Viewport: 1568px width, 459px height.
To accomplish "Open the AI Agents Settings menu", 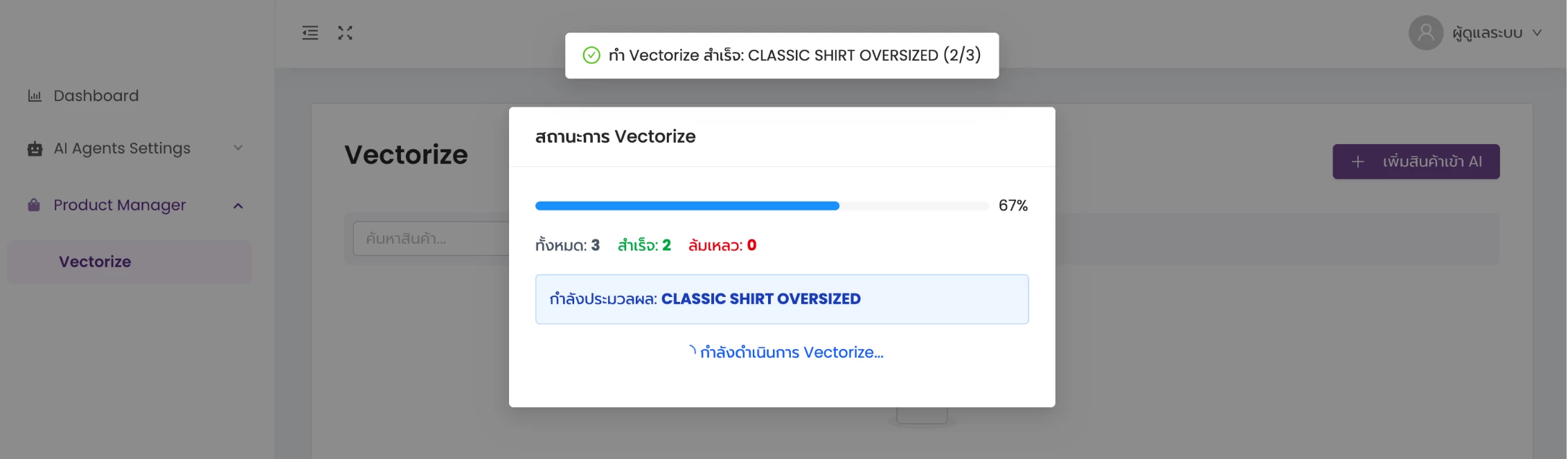I will 122,148.
